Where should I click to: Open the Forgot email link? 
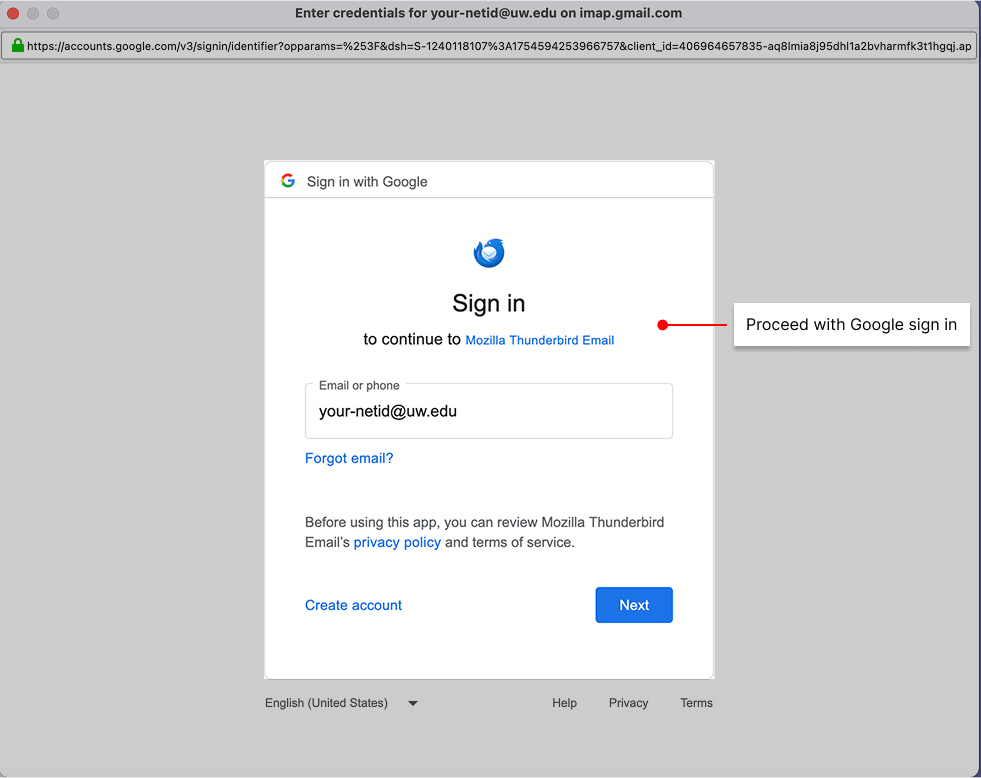point(349,458)
